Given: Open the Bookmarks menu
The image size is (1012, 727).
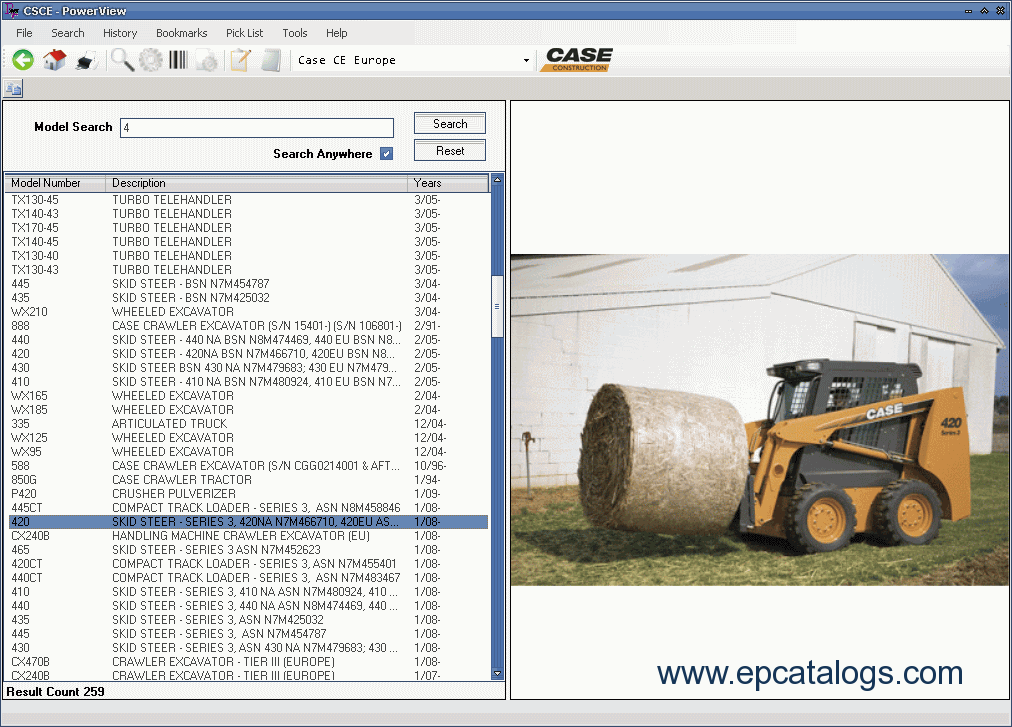Looking at the screenshot, I should pyautogui.click(x=181, y=33).
